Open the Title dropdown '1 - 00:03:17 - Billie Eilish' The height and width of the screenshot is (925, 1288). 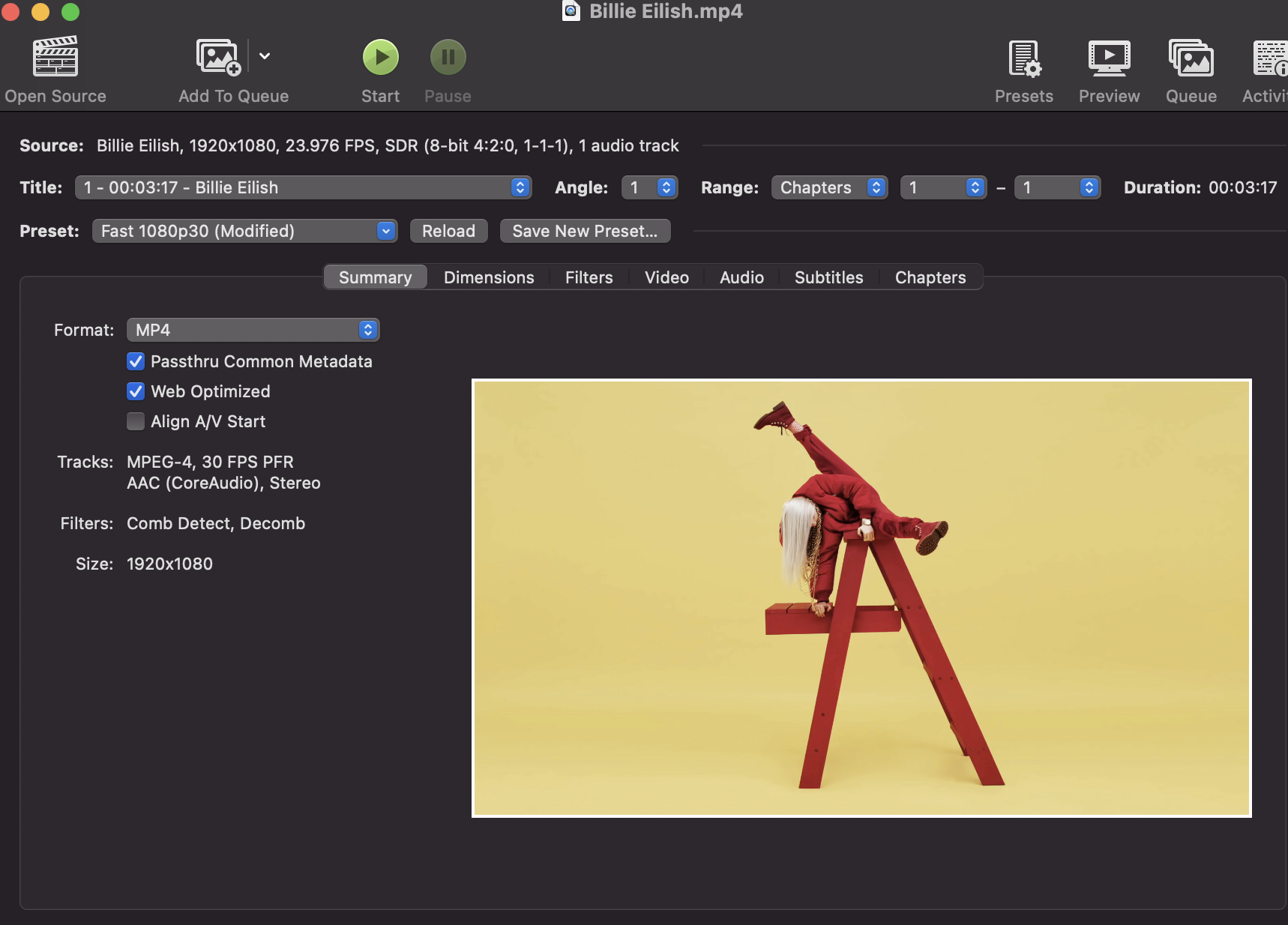(x=304, y=187)
